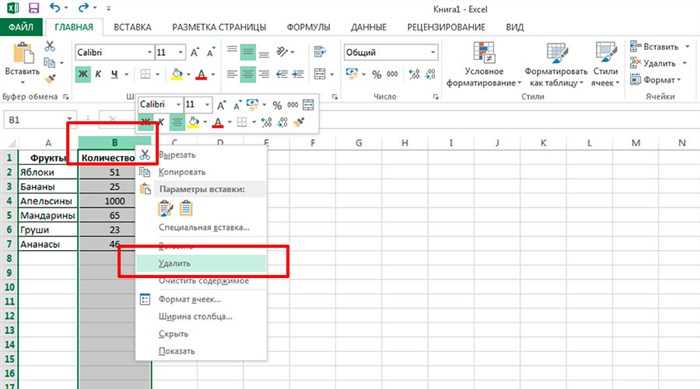Click the B1 Name Box field

pyautogui.click(x=35, y=120)
